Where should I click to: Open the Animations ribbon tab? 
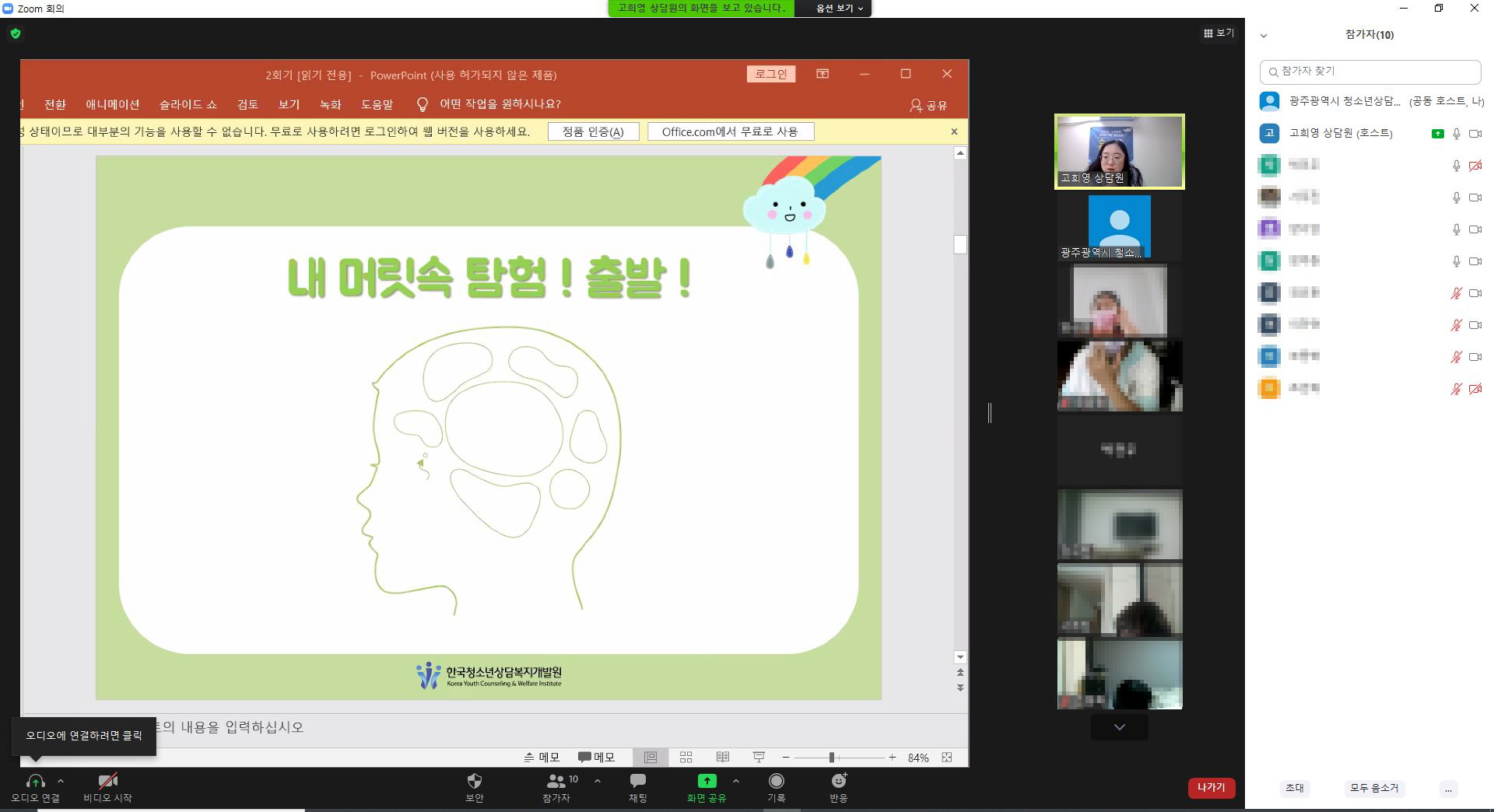point(112,104)
